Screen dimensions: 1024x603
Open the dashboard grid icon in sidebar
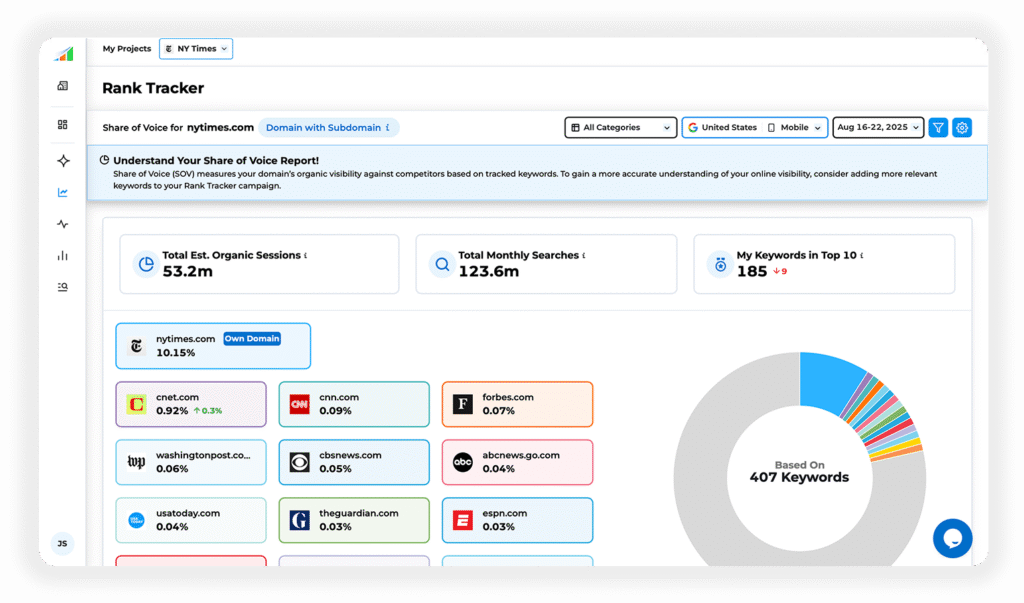click(x=63, y=125)
